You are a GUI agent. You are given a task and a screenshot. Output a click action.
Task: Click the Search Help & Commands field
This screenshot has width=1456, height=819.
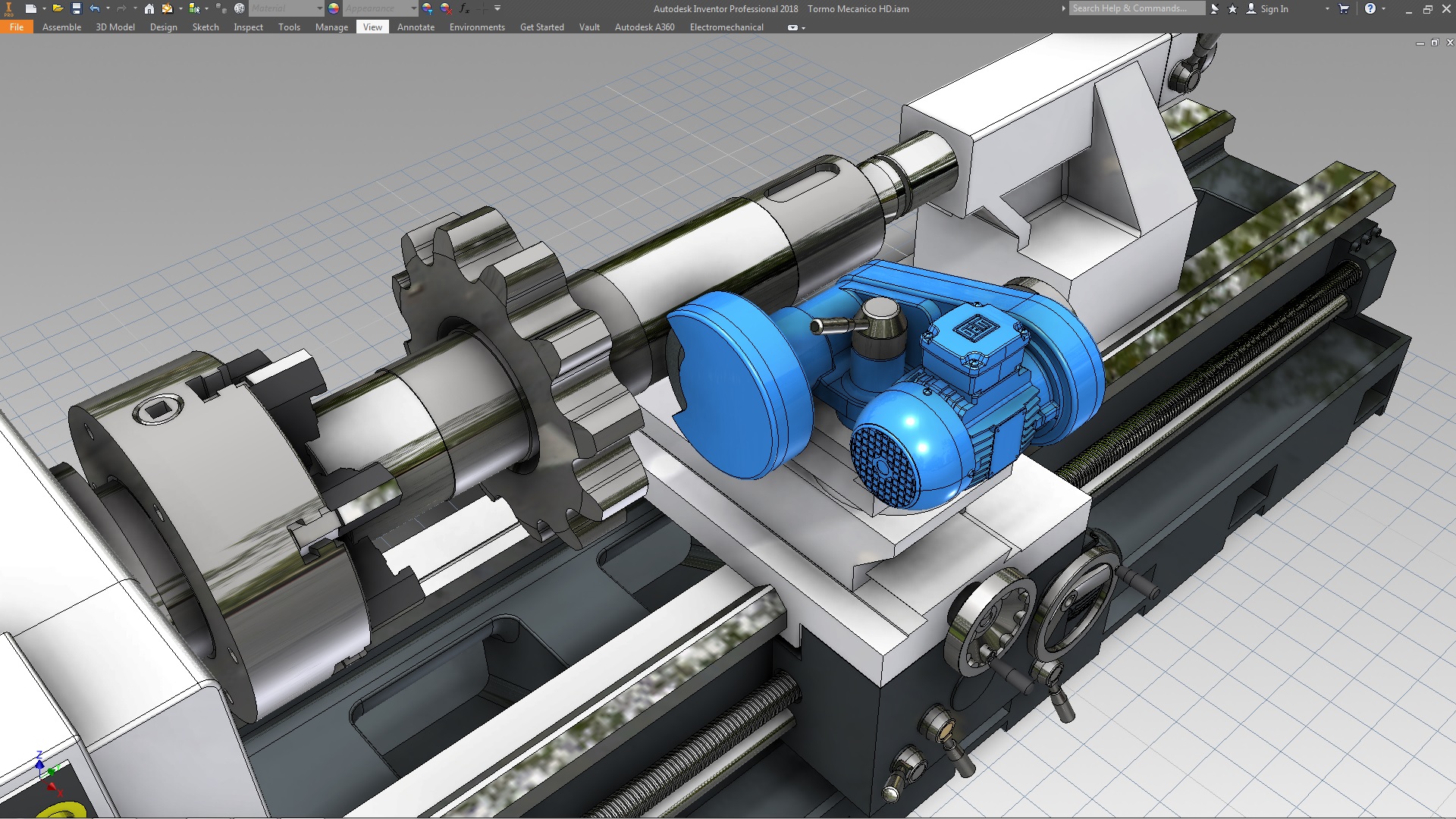(x=1136, y=8)
